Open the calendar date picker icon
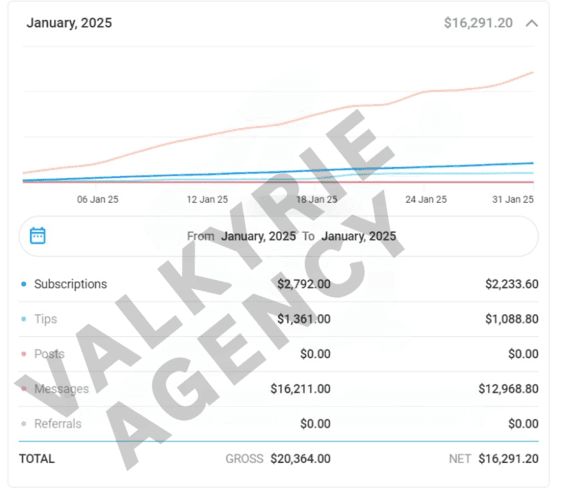 (38, 236)
